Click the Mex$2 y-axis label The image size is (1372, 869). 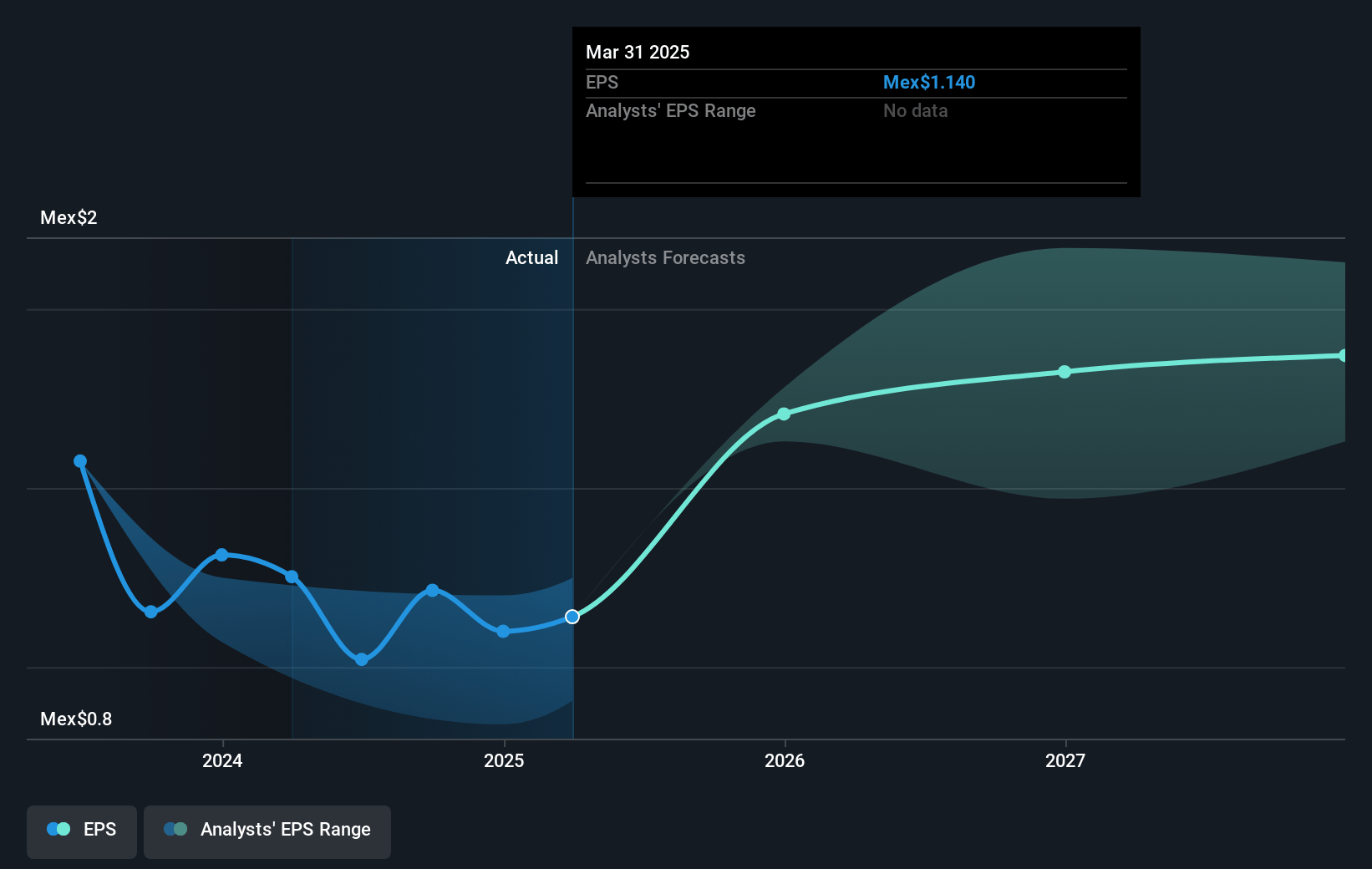(x=69, y=217)
